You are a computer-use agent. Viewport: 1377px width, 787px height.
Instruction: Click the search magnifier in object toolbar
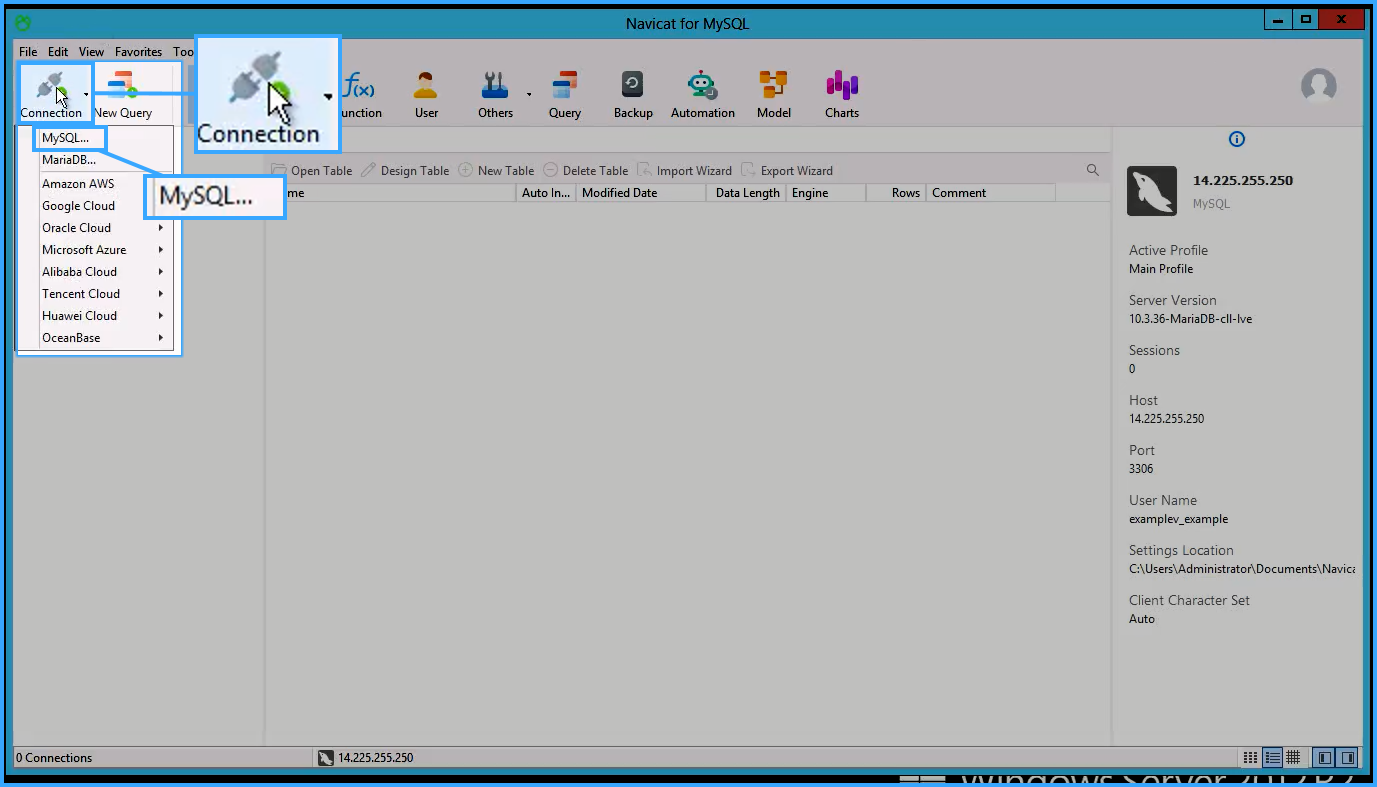[x=1092, y=170]
